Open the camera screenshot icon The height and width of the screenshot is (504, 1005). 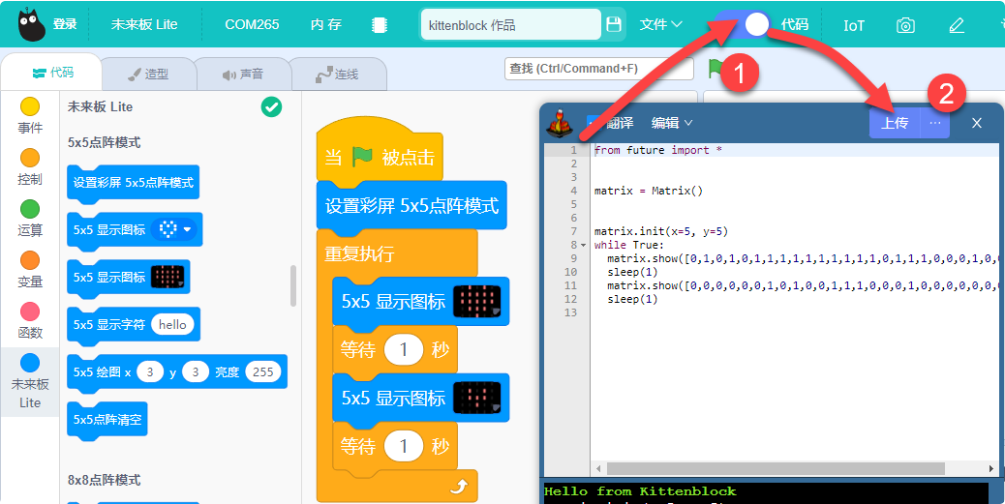click(905, 25)
